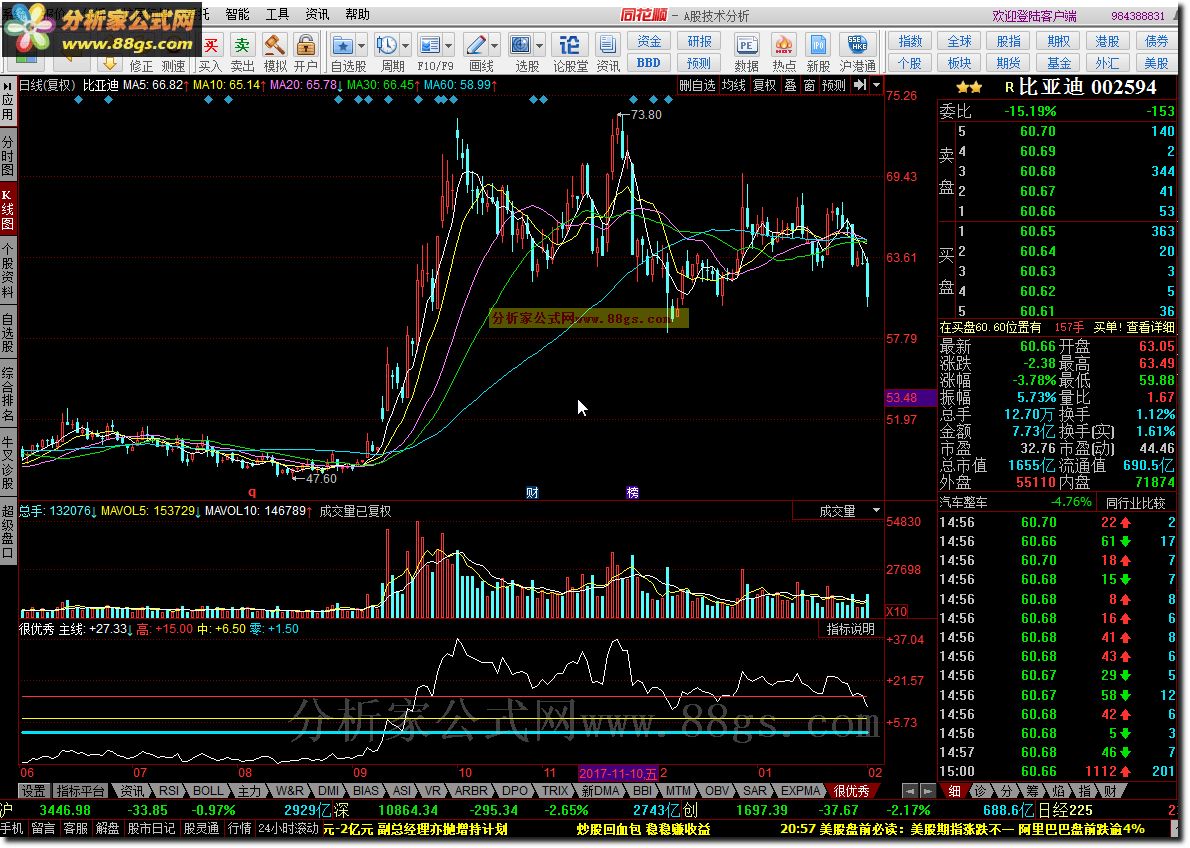Switch to 分时图 view in left sidebar
Viewport: 1190px width, 848px height.
[x=8, y=155]
